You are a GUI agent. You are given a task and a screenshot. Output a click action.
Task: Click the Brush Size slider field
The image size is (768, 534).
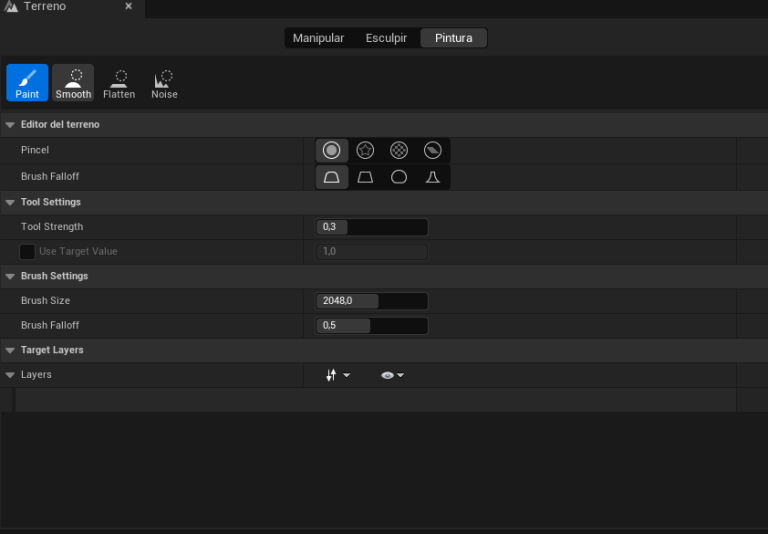point(372,301)
